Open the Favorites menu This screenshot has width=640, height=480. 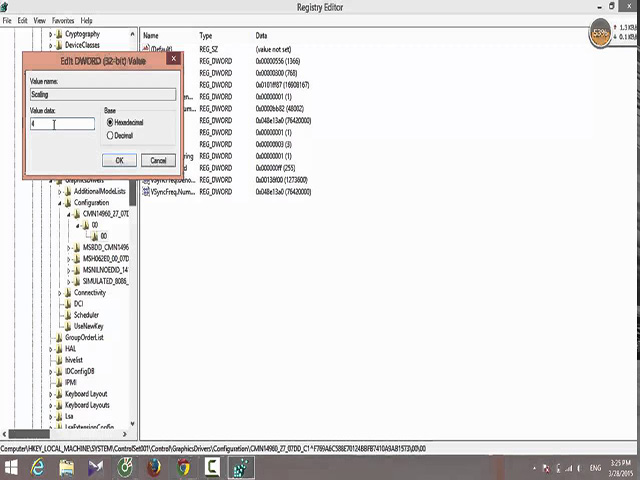[63, 20]
